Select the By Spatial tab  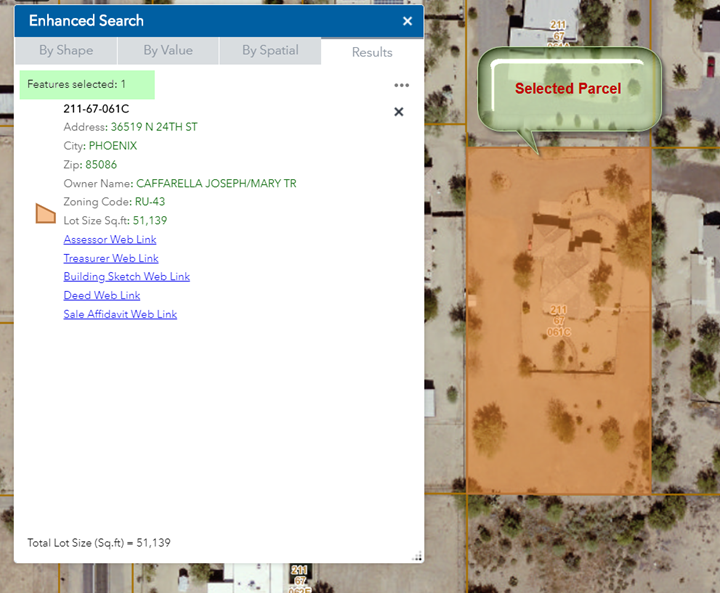point(270,51)
